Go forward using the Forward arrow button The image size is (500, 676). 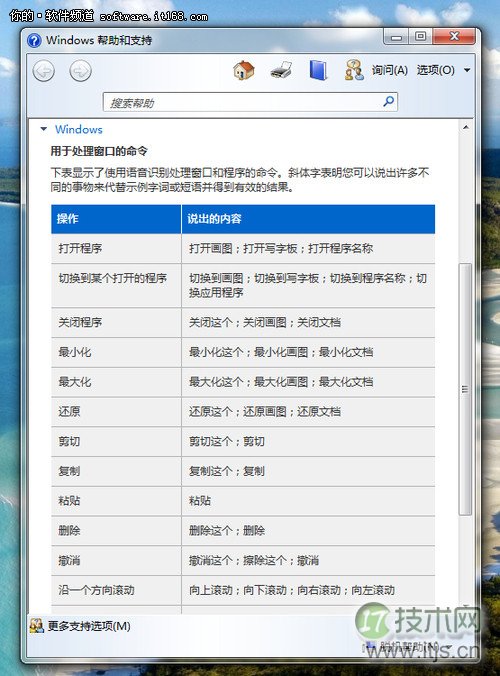coord(81,71)
